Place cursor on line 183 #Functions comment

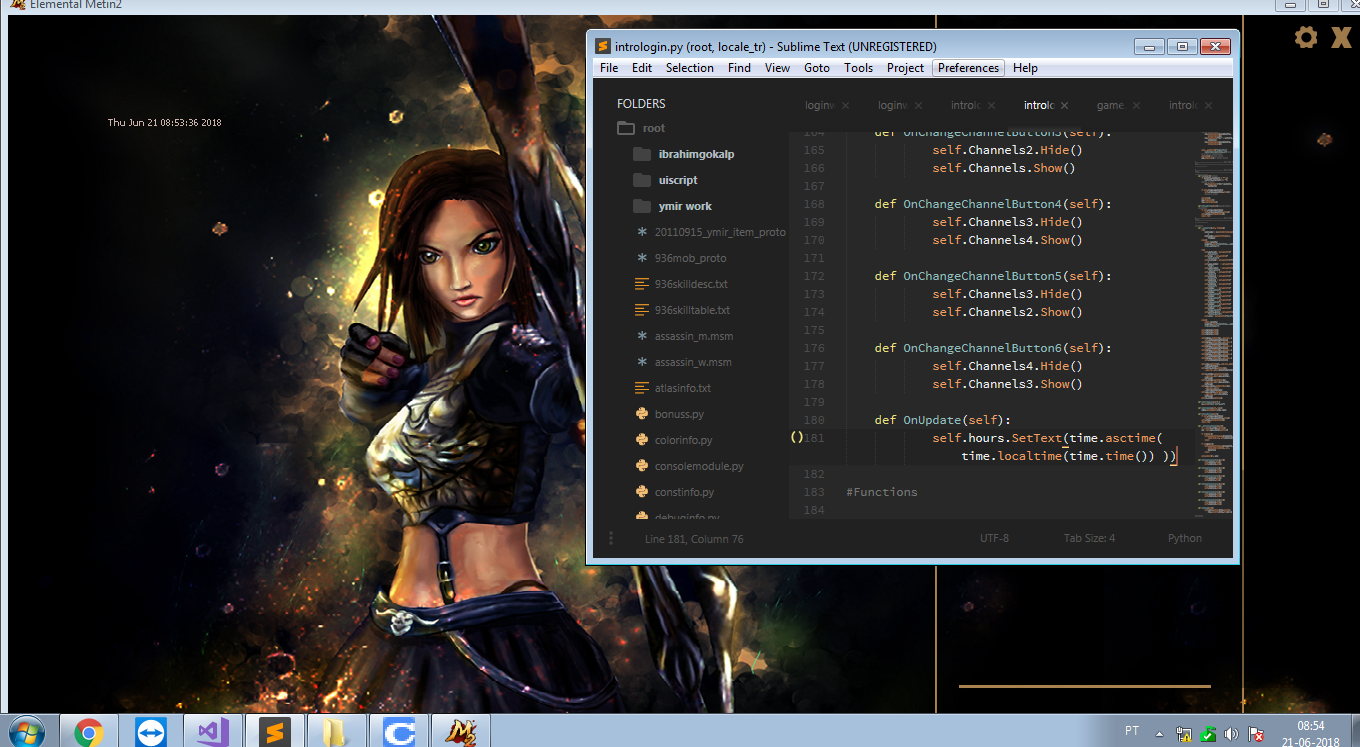[x=881, y=492]
